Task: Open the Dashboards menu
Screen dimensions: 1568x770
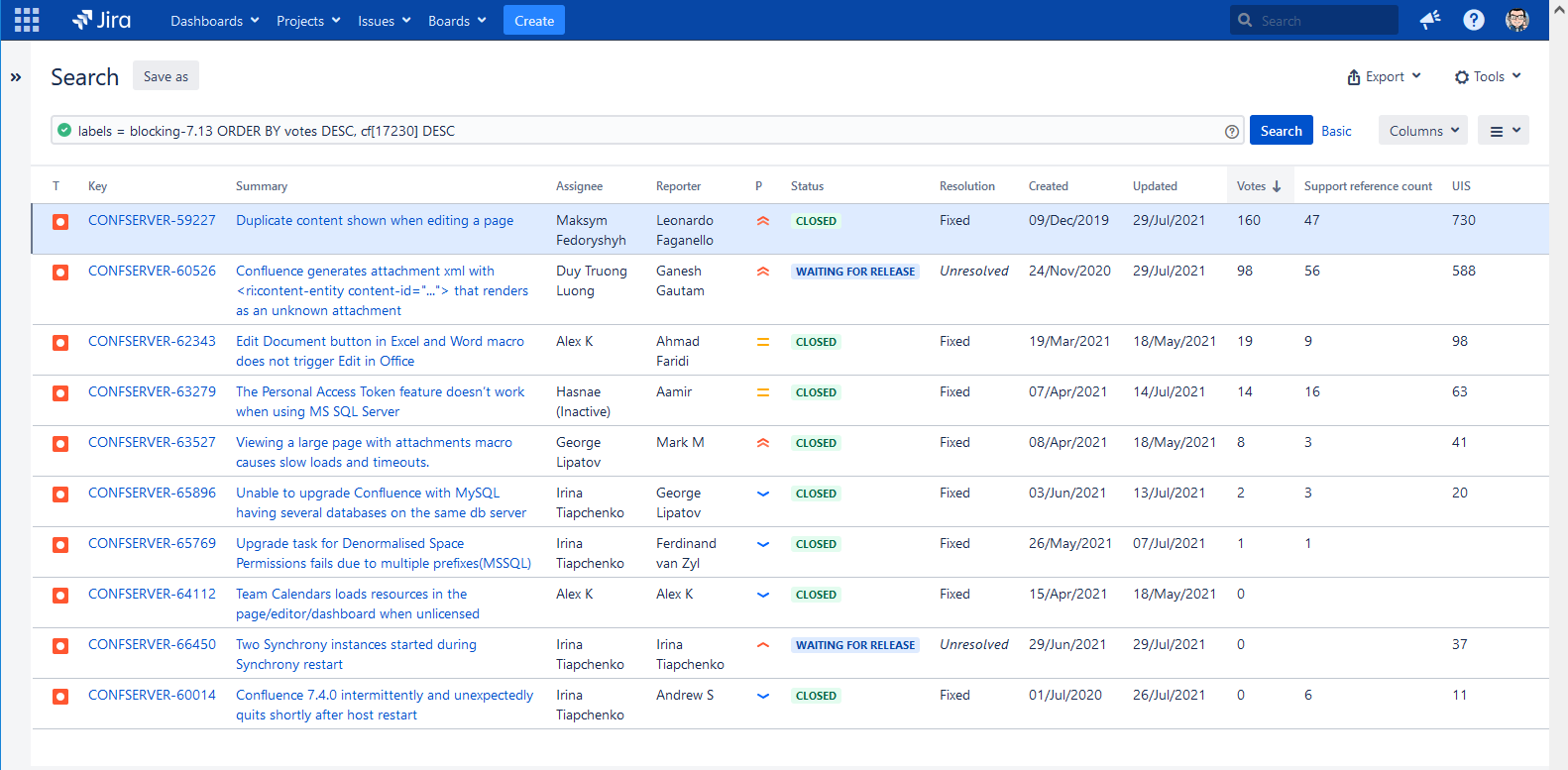Action: [214, 21]
